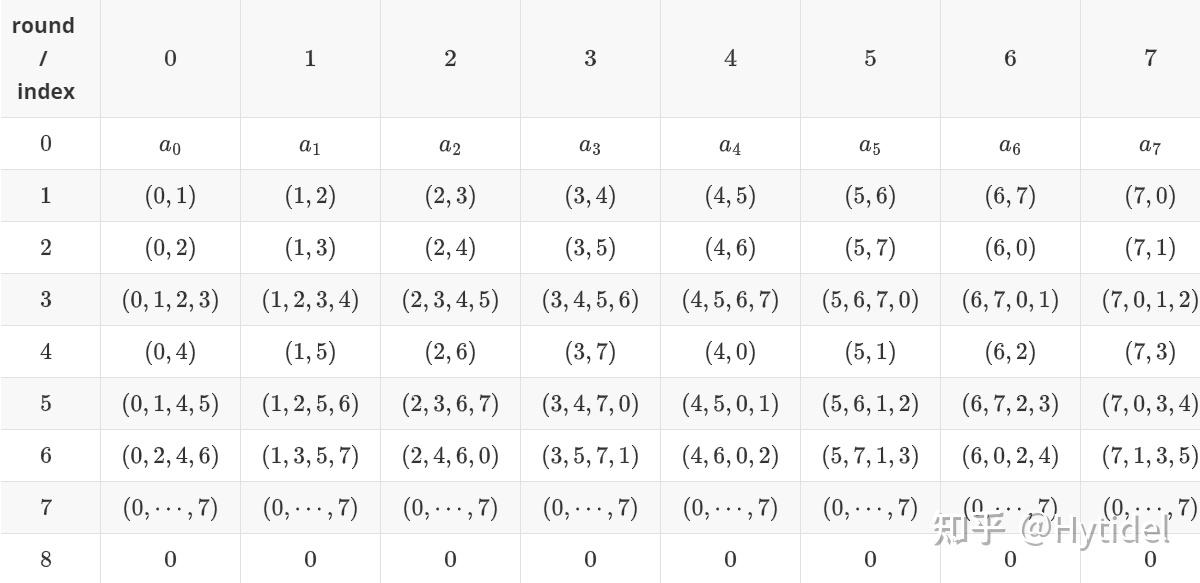
Task: Select the (0,1,2,3) cell
Action: tap(170, 300)
